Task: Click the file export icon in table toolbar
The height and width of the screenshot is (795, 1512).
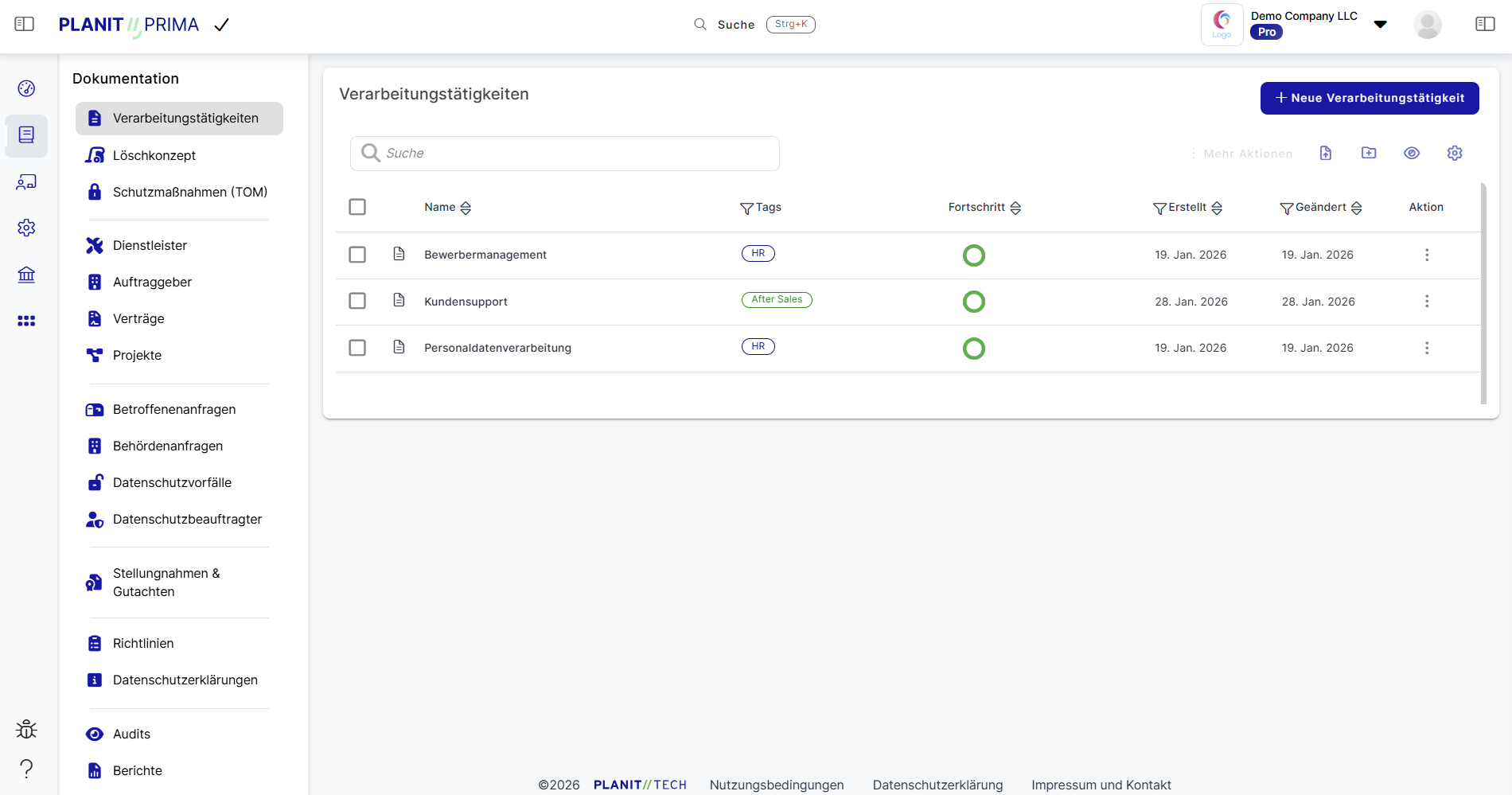Action: click(1326, 153)
